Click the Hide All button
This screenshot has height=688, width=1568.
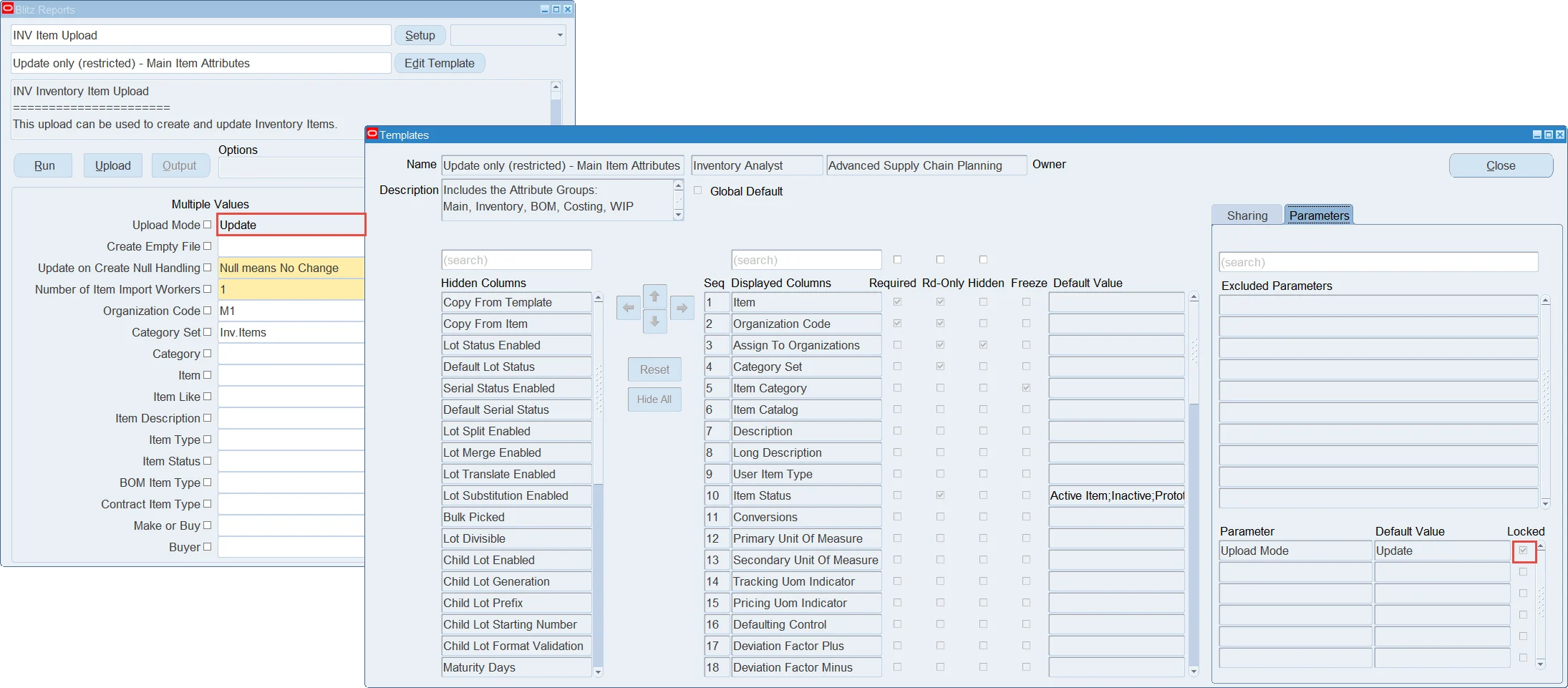(654, 399)
